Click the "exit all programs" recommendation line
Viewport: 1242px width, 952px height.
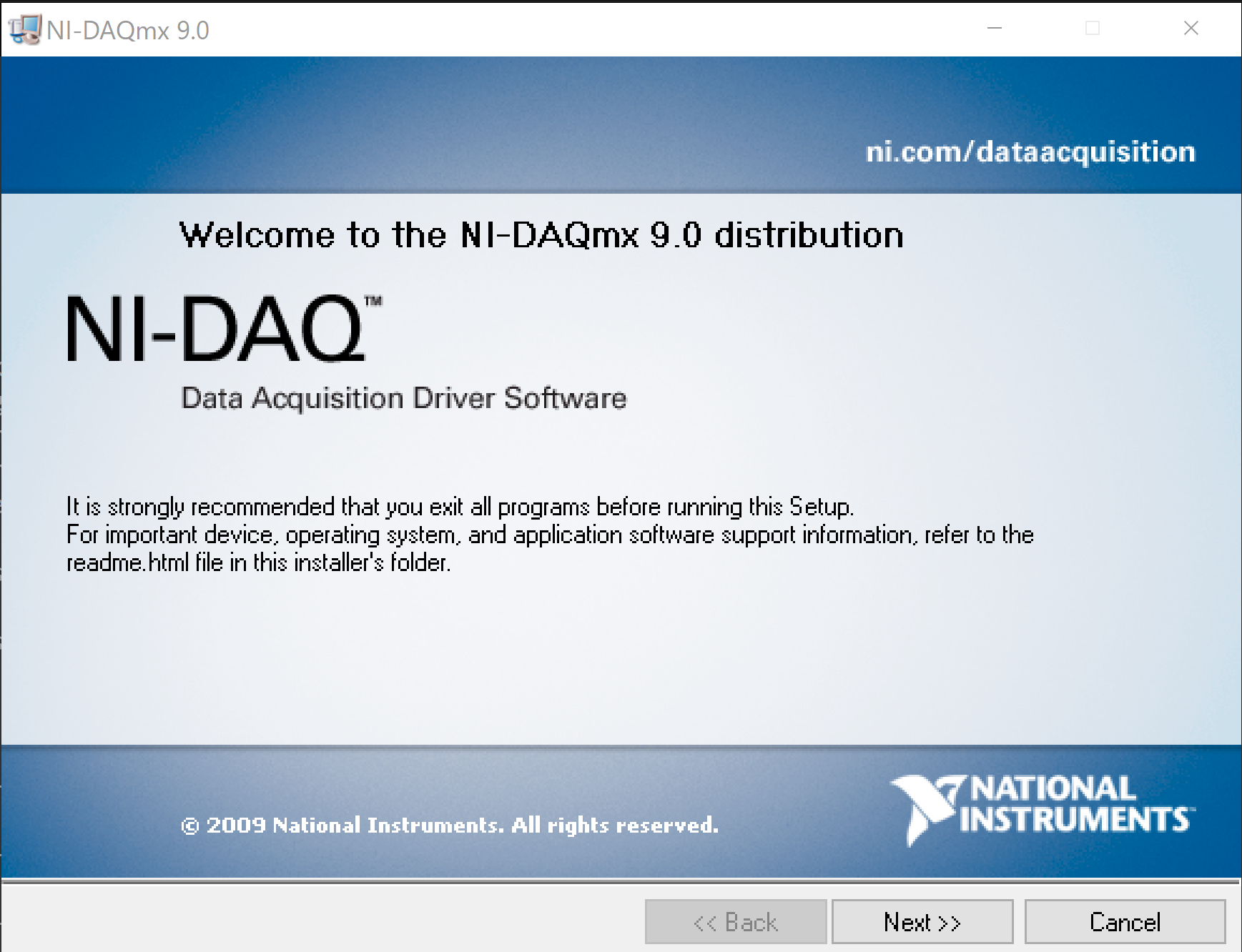[x=460, y=507]
